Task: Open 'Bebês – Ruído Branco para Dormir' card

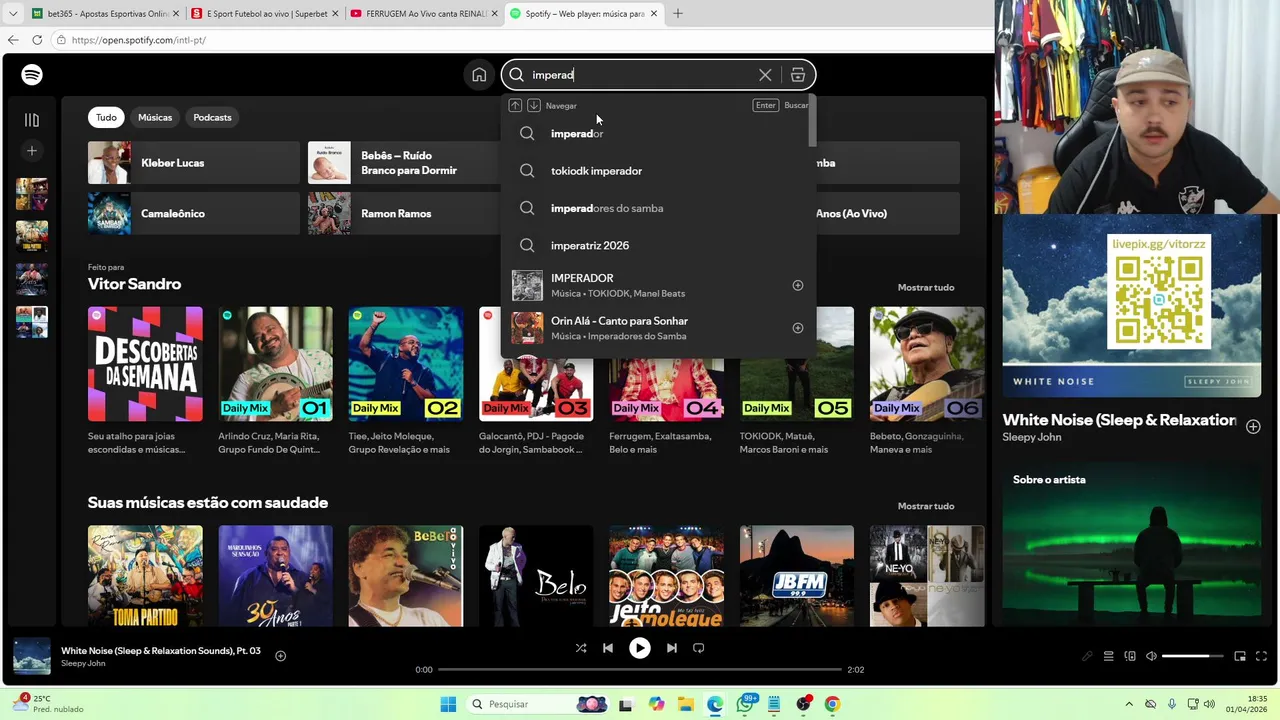Action: 405,163
